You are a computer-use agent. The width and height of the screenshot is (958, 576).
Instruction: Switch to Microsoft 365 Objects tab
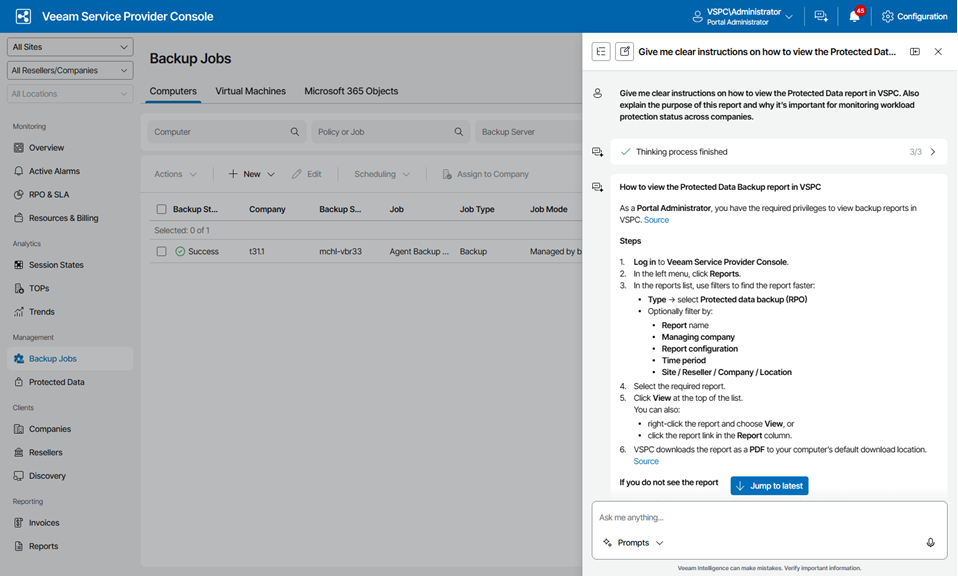[351, 91]
